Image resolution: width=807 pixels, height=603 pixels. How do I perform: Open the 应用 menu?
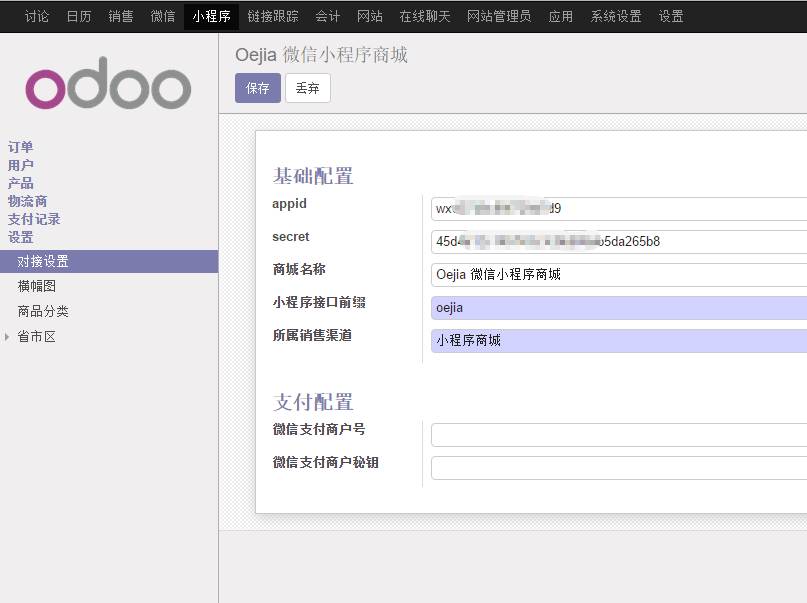coord(561,16)
